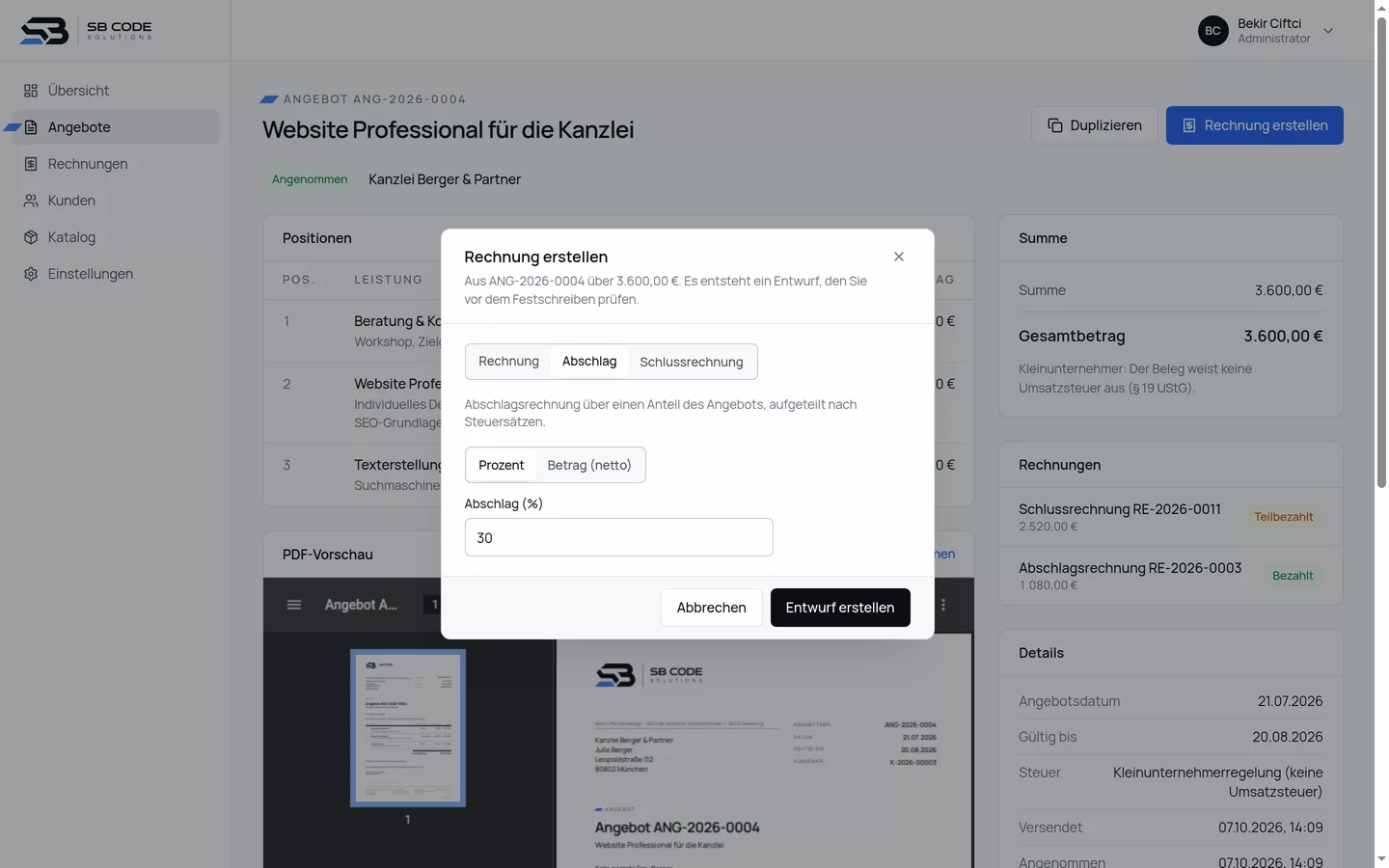Click the Einstellungen gear icon
Image resolution: width=1389 pixels, height=868 pixels.
point(31,274)
